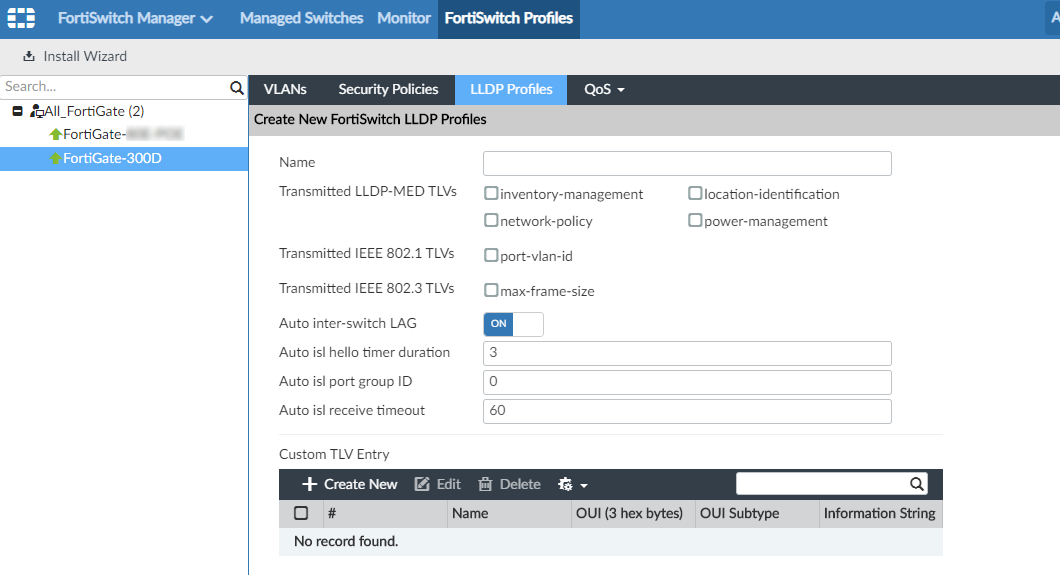Go to the Managed Switches tab
This screenshot has height=575, width=1060.
(301, 18)
